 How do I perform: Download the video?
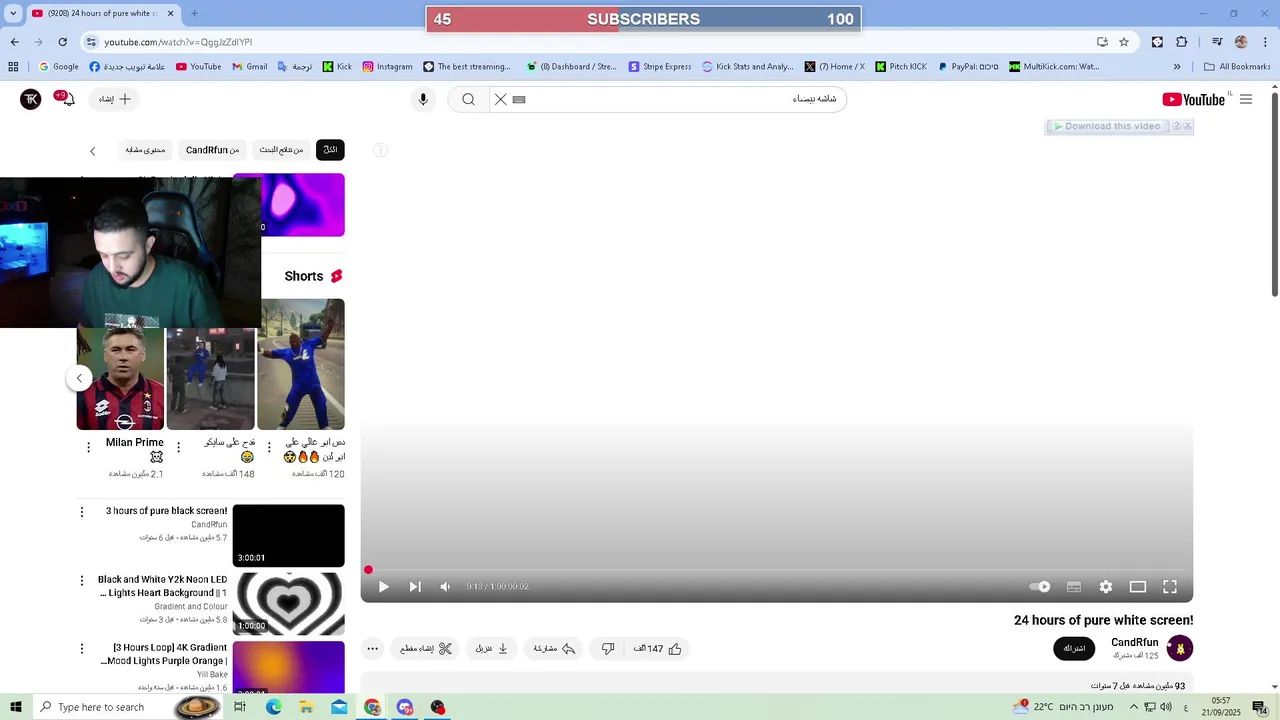[x=492, y=649]
